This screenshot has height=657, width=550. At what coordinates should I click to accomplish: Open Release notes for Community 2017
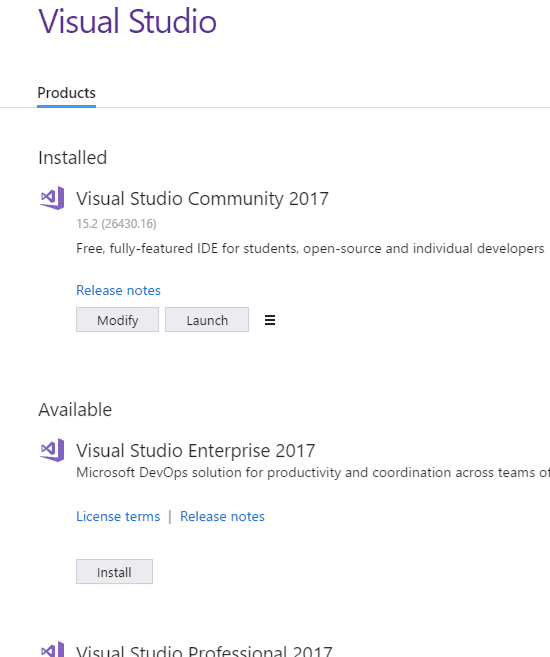[x=118, y=290]
